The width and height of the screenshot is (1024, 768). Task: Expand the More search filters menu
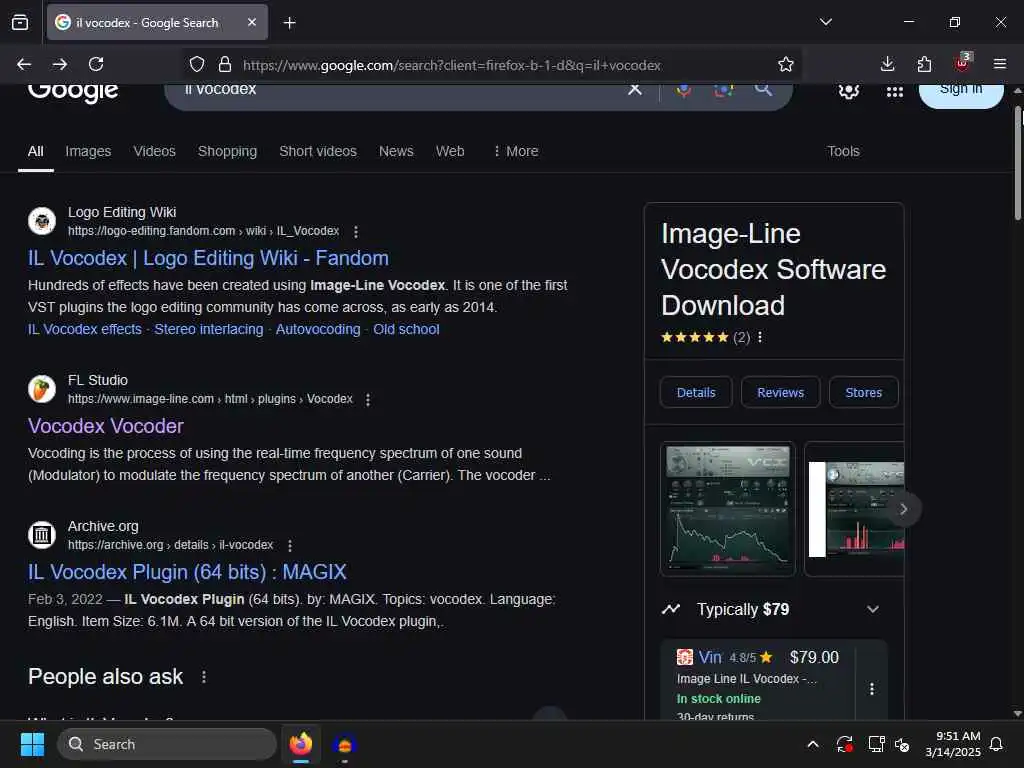click(515, 151)
